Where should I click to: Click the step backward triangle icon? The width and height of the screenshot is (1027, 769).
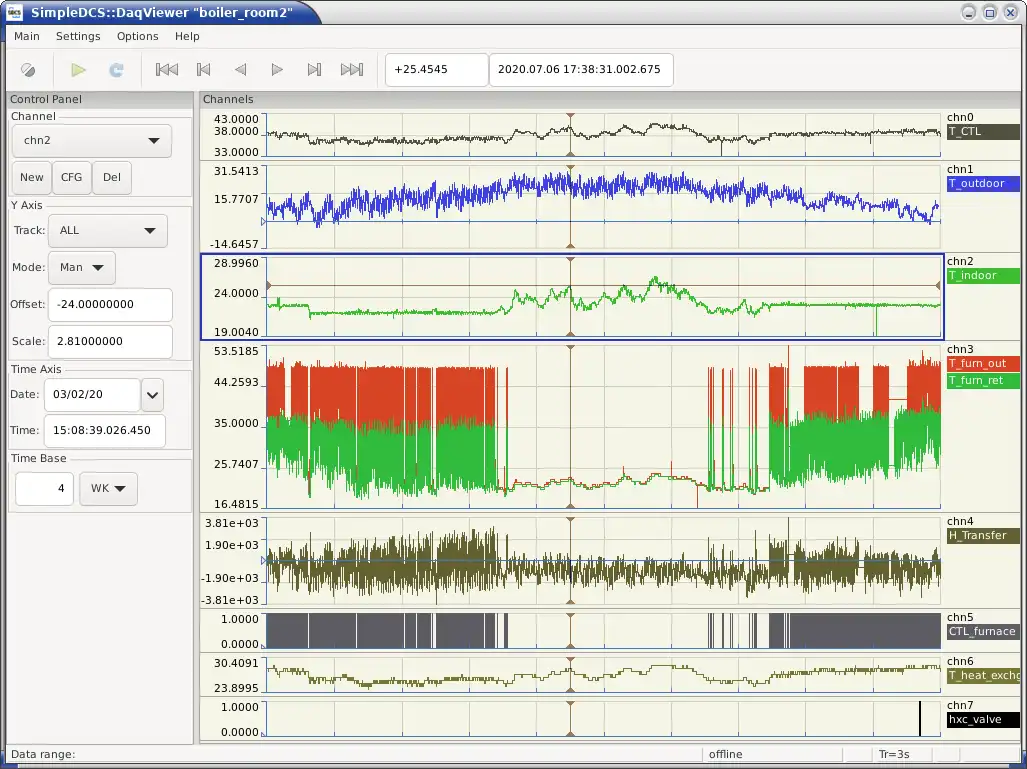pyautogui.click(x=240, y=70)
